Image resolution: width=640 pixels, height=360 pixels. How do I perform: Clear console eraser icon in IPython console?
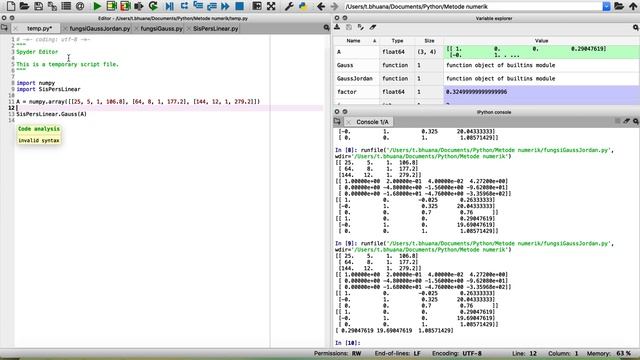(627, 121)
